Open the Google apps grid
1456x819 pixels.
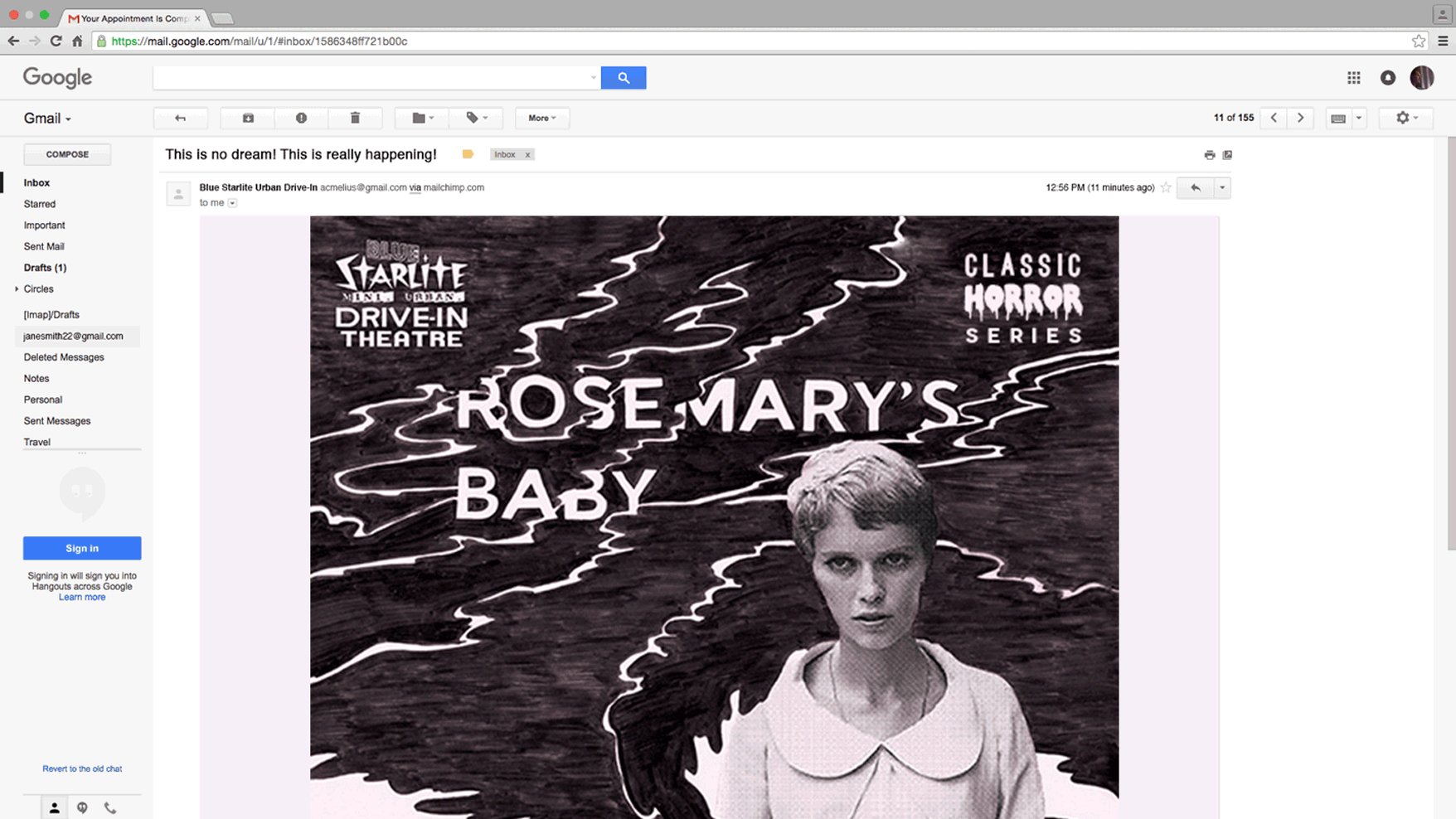(1354, 78)
